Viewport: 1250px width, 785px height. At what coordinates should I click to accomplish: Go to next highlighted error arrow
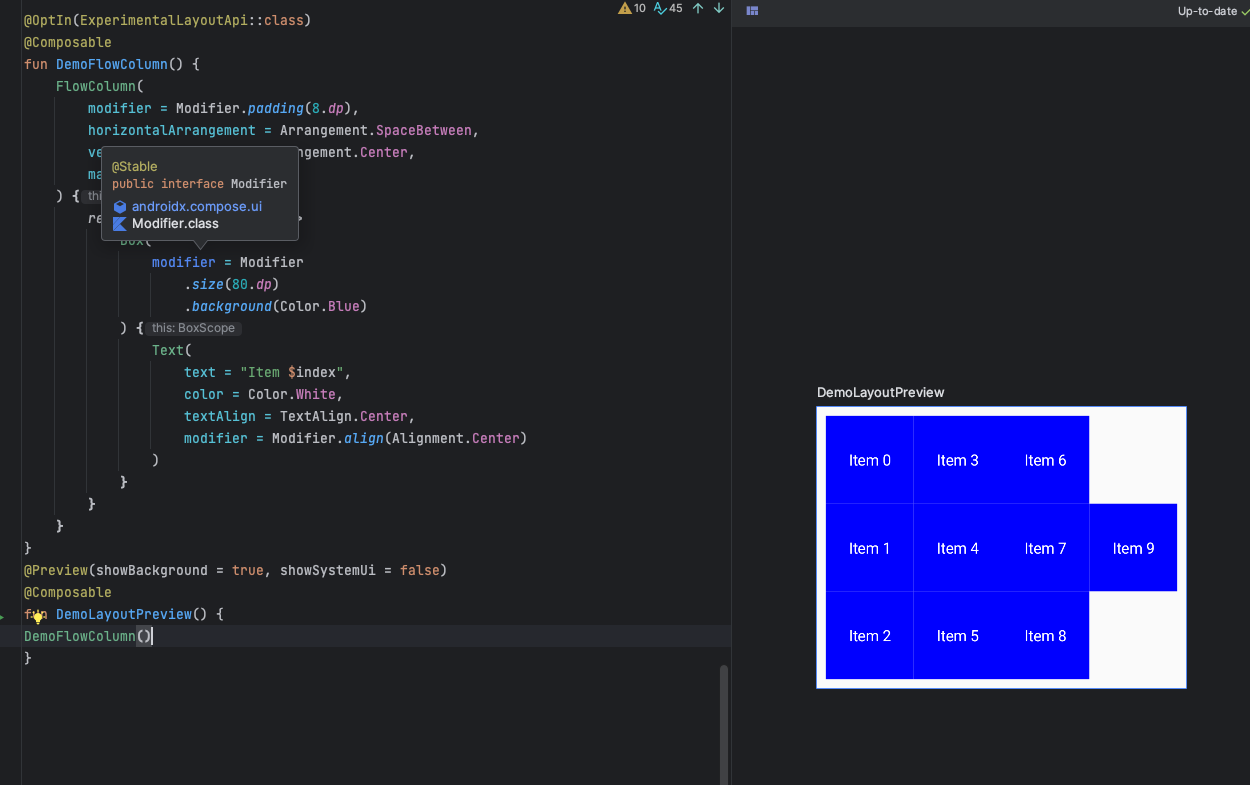click(718, 9)
